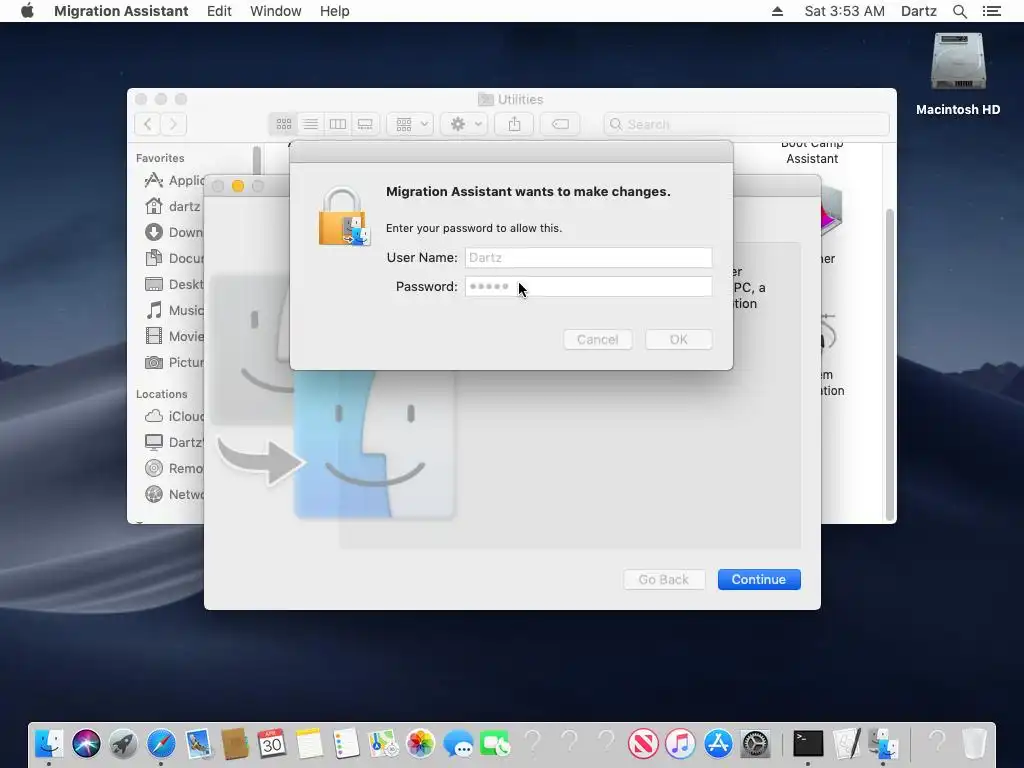
Task: Open Photos pinwheel icon in Dock
Action: pos(421,743)
